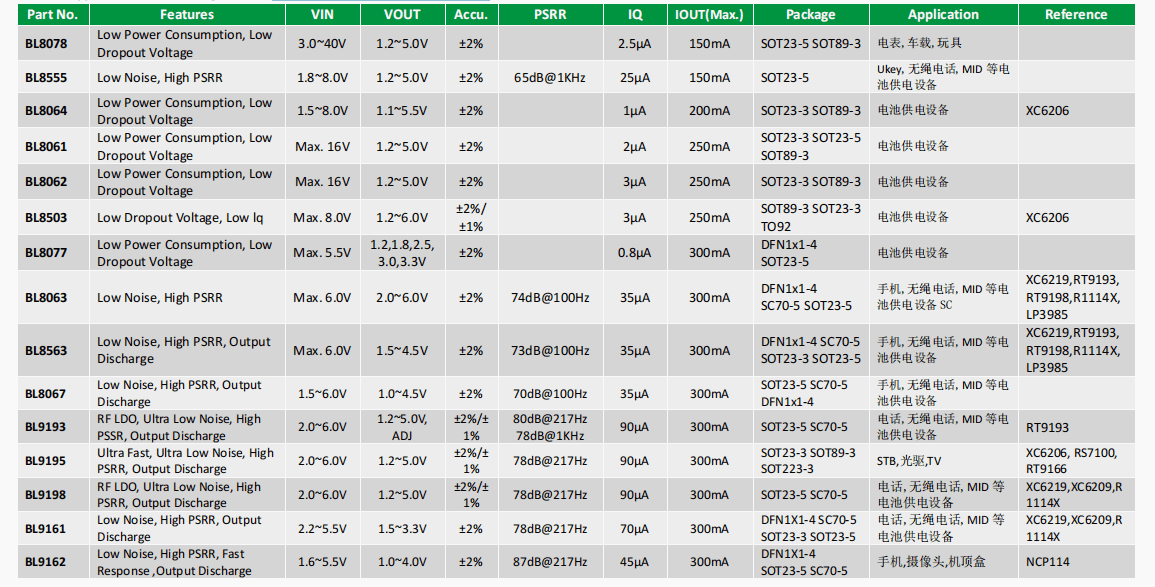The width and height of the screenshot is (1155, 587).
Task: Select the PSRR column header
Action: 550,14
